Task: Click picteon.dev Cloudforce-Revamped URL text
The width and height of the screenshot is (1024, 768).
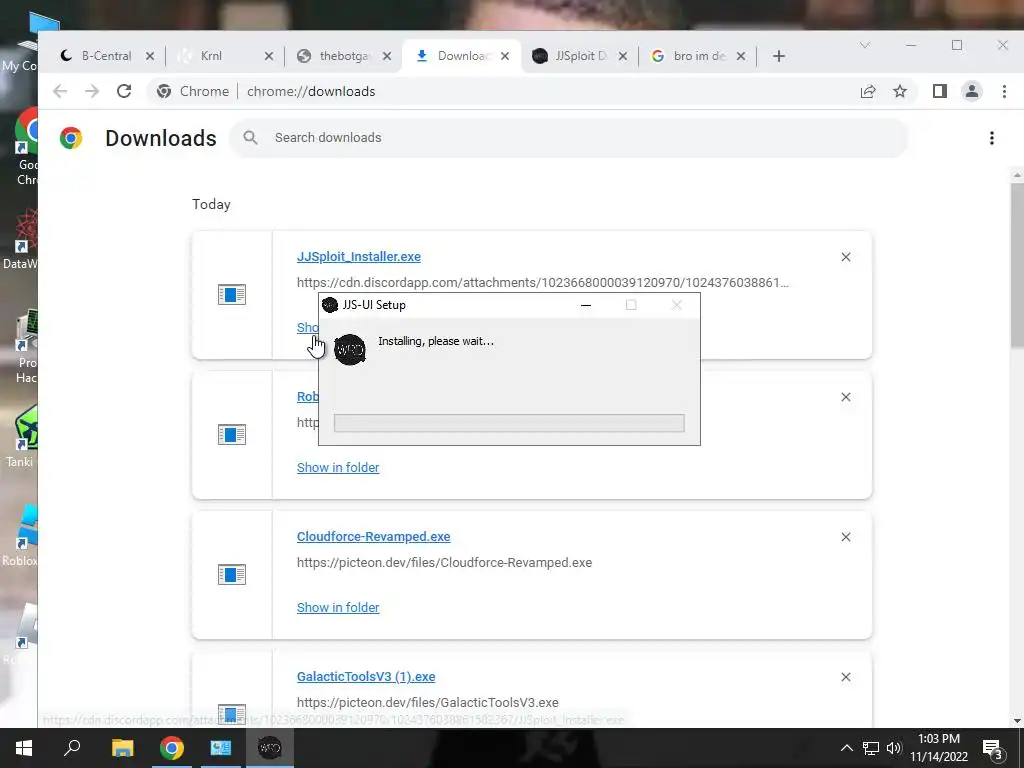Action: pos(444,563)
